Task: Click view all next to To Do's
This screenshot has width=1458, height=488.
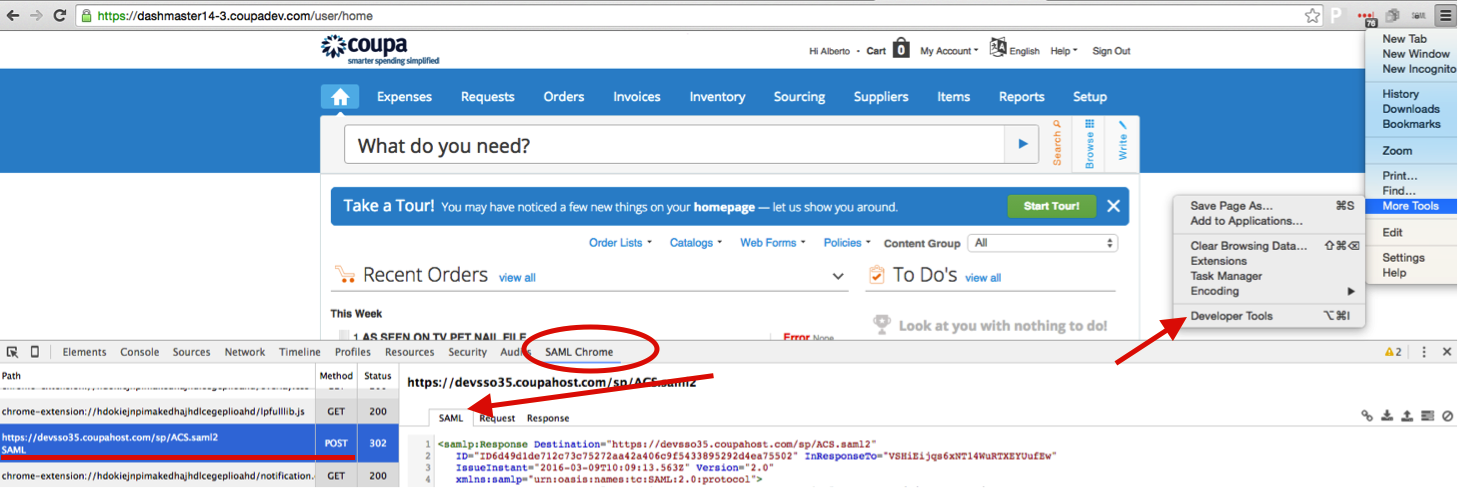Action: tap(982, 278)
